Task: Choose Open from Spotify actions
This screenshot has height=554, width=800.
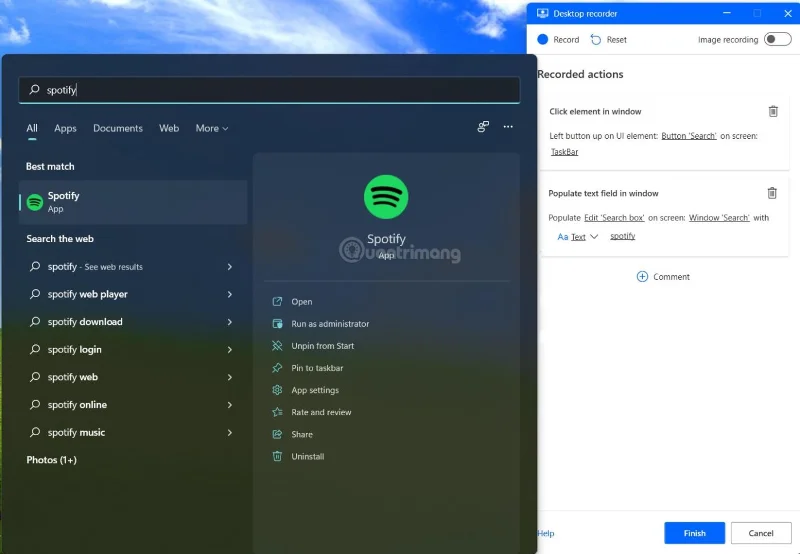Action: coord(302,301)
